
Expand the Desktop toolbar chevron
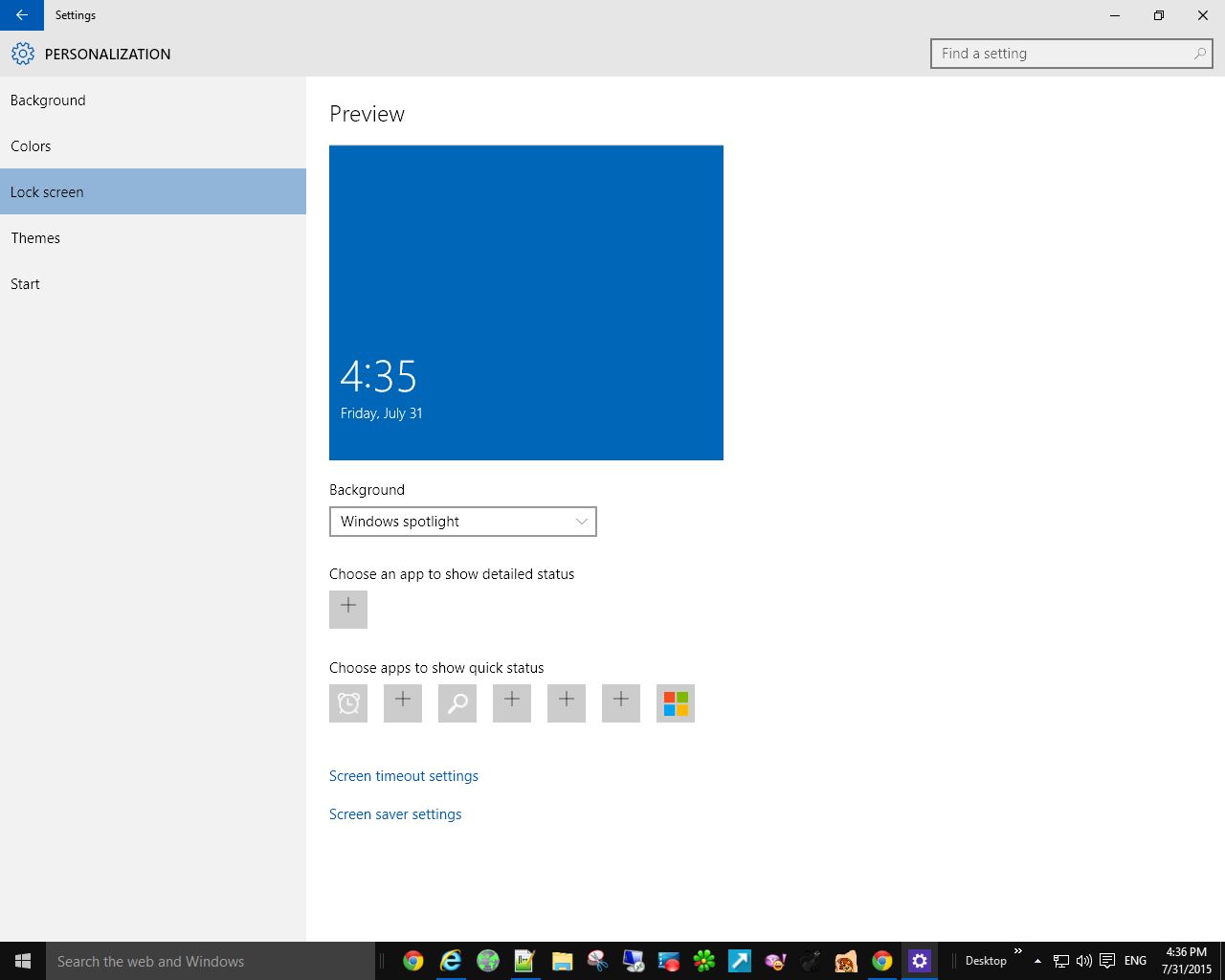pyautogui.click(x=1018, y=952)
